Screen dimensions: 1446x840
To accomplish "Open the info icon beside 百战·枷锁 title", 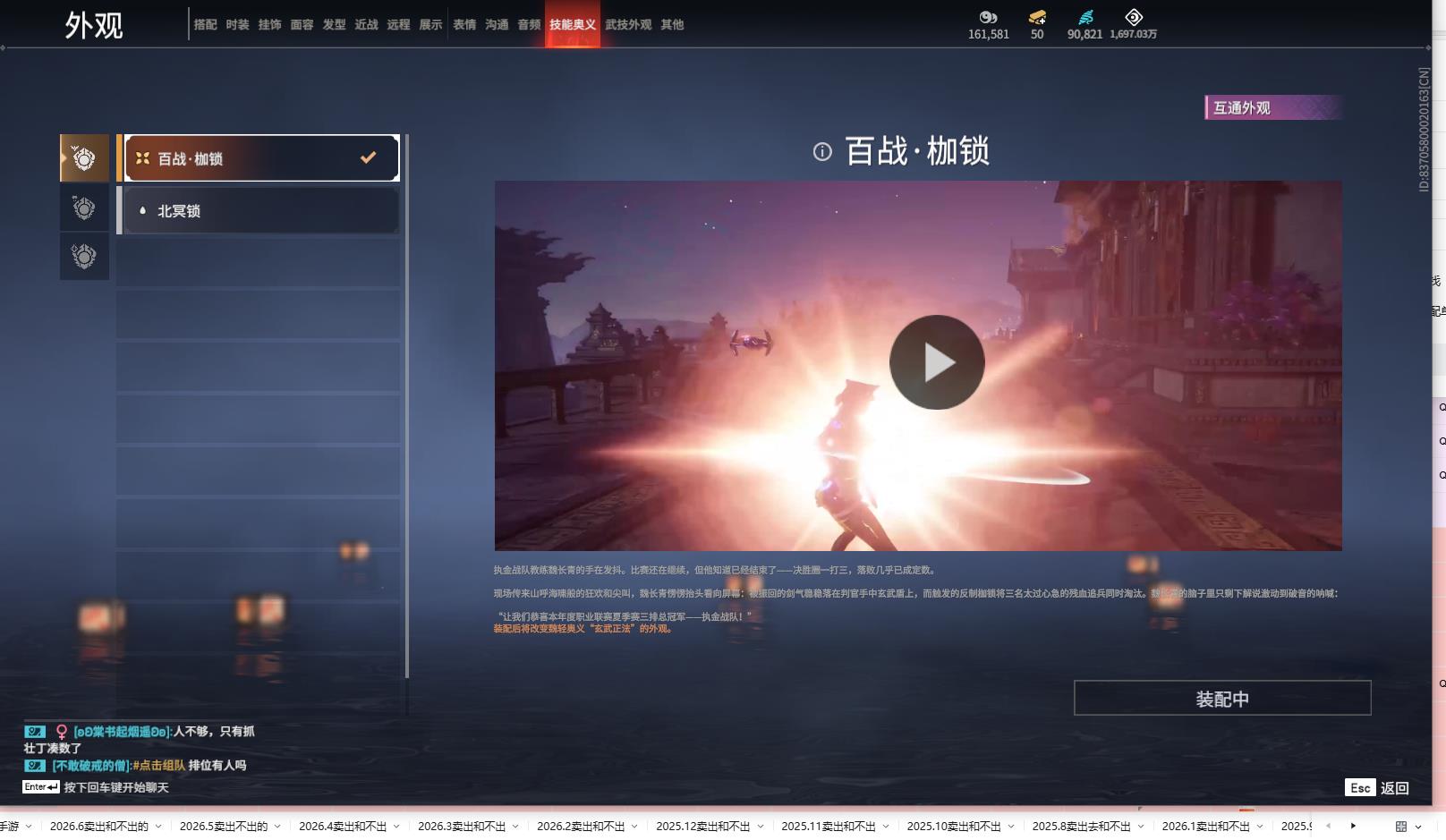I will pyautogui.click(x=822, y=152).
